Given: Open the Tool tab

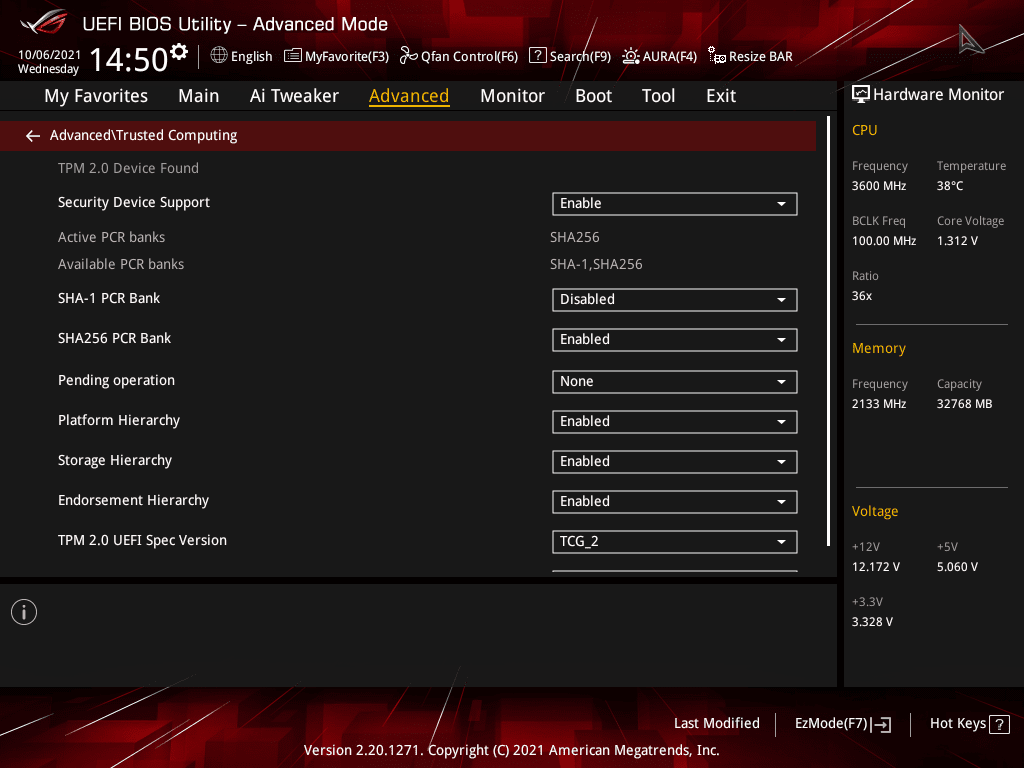Looking at the screenshot, I should click(658, 96).
